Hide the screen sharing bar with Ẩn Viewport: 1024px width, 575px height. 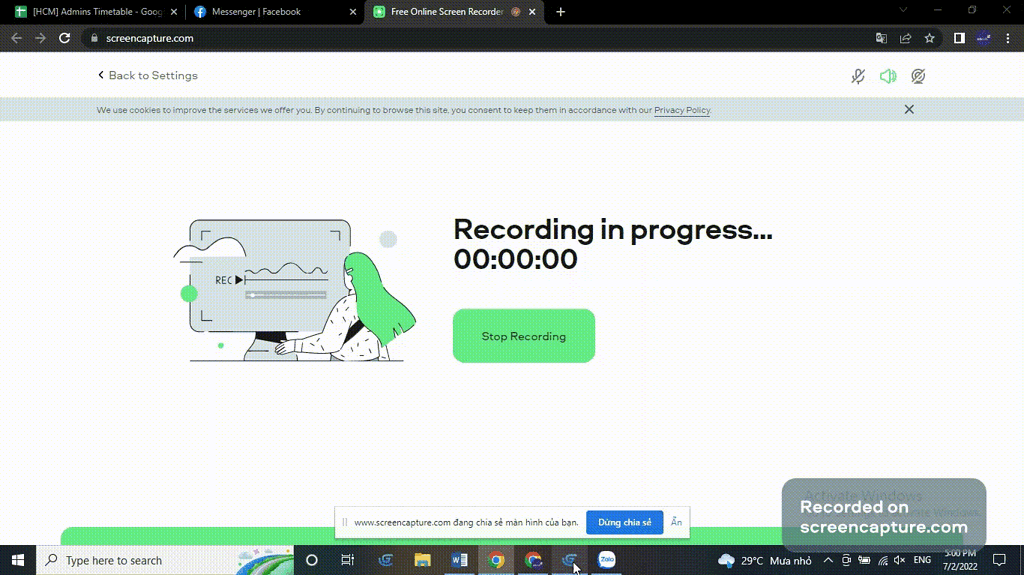tap(677, 522)
